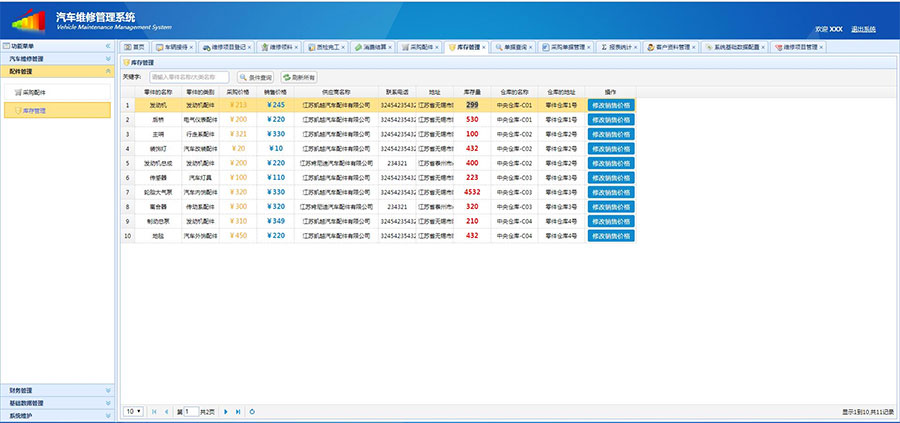This screenshot has width=900, height=423.
Task: Switch to the 报表统计 tab
Action: pos(617,47)
